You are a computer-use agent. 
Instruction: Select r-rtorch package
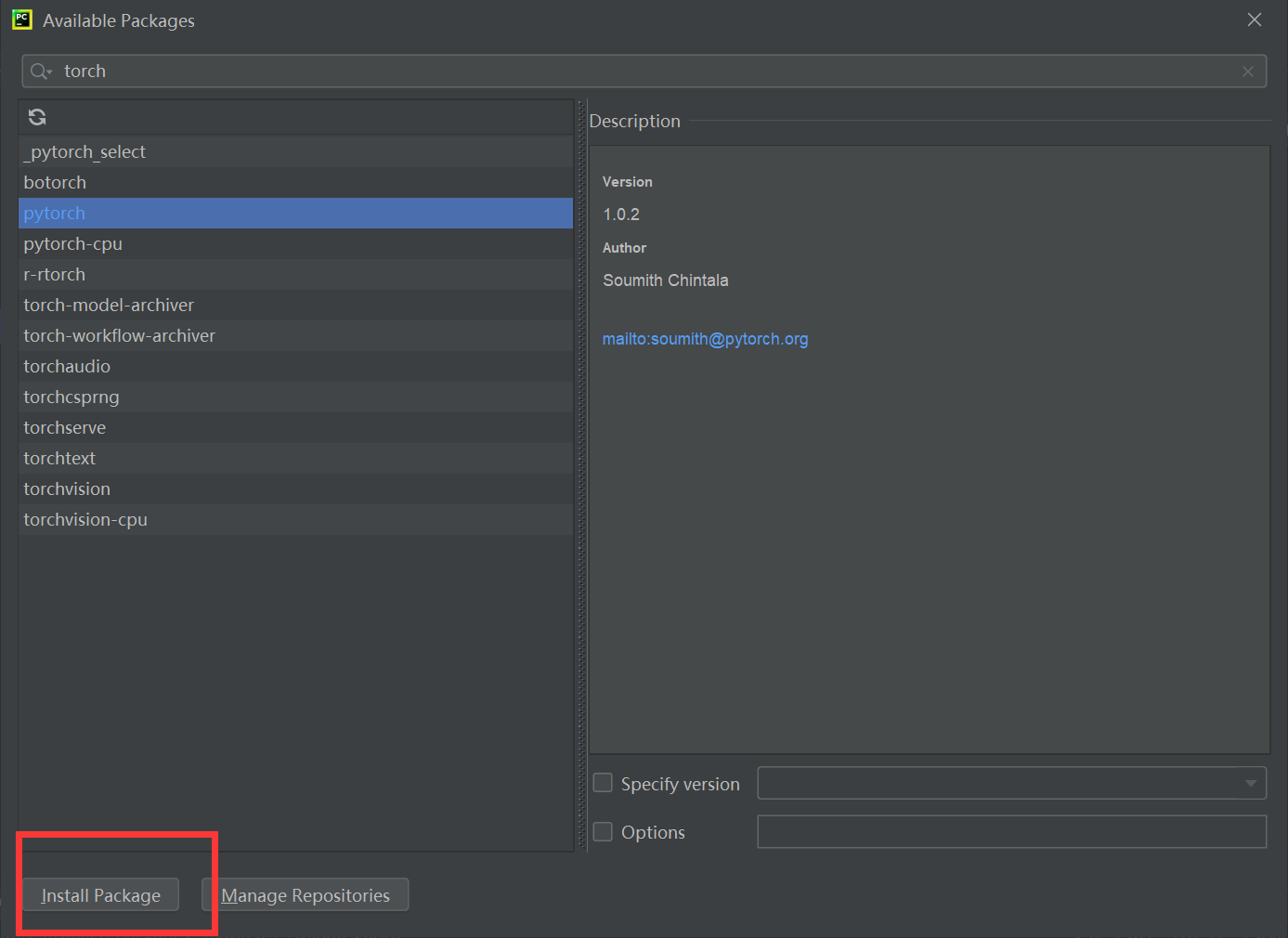[x=295, y=274]
